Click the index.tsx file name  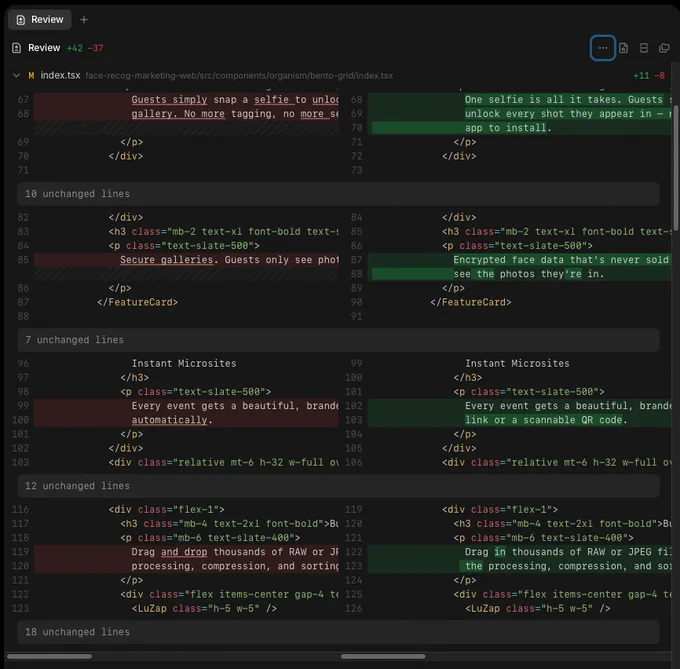click(60, 75)
